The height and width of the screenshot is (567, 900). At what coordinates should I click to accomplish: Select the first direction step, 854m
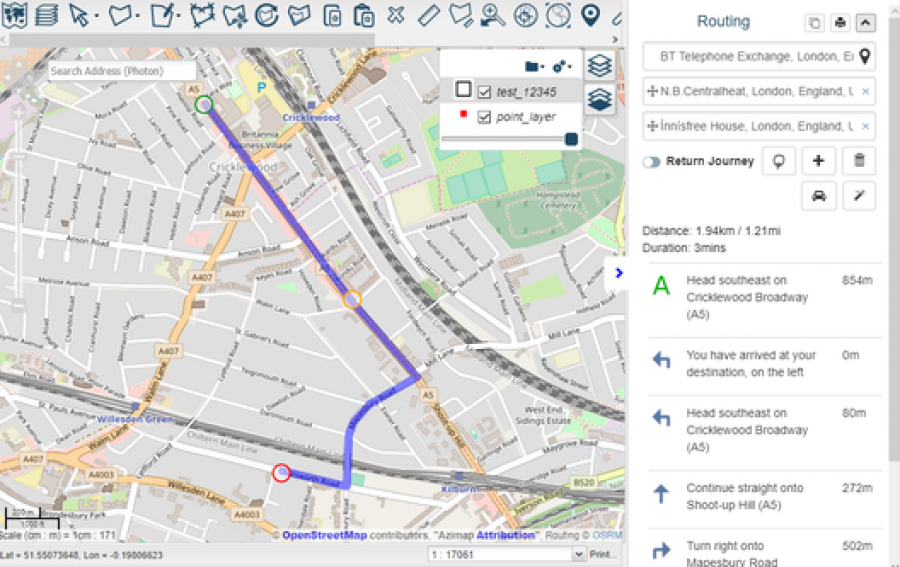[765, 297]
